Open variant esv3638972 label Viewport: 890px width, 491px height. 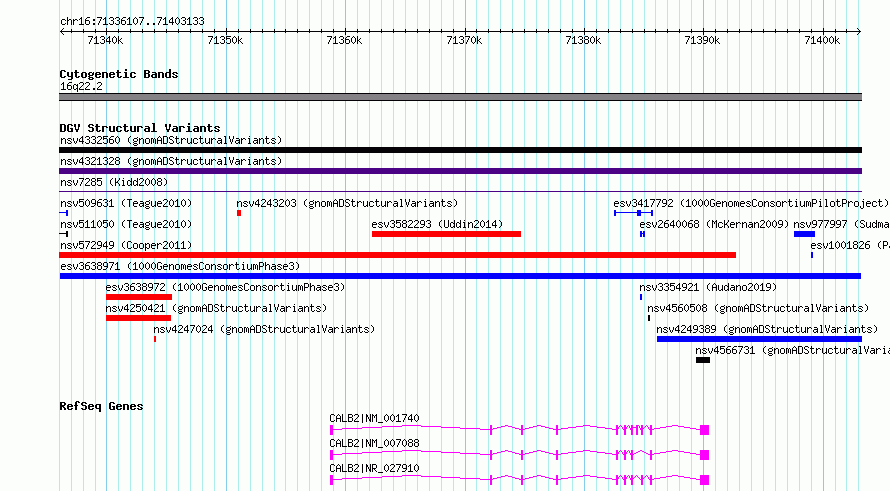pyautogui.click(x=225, y=287)
